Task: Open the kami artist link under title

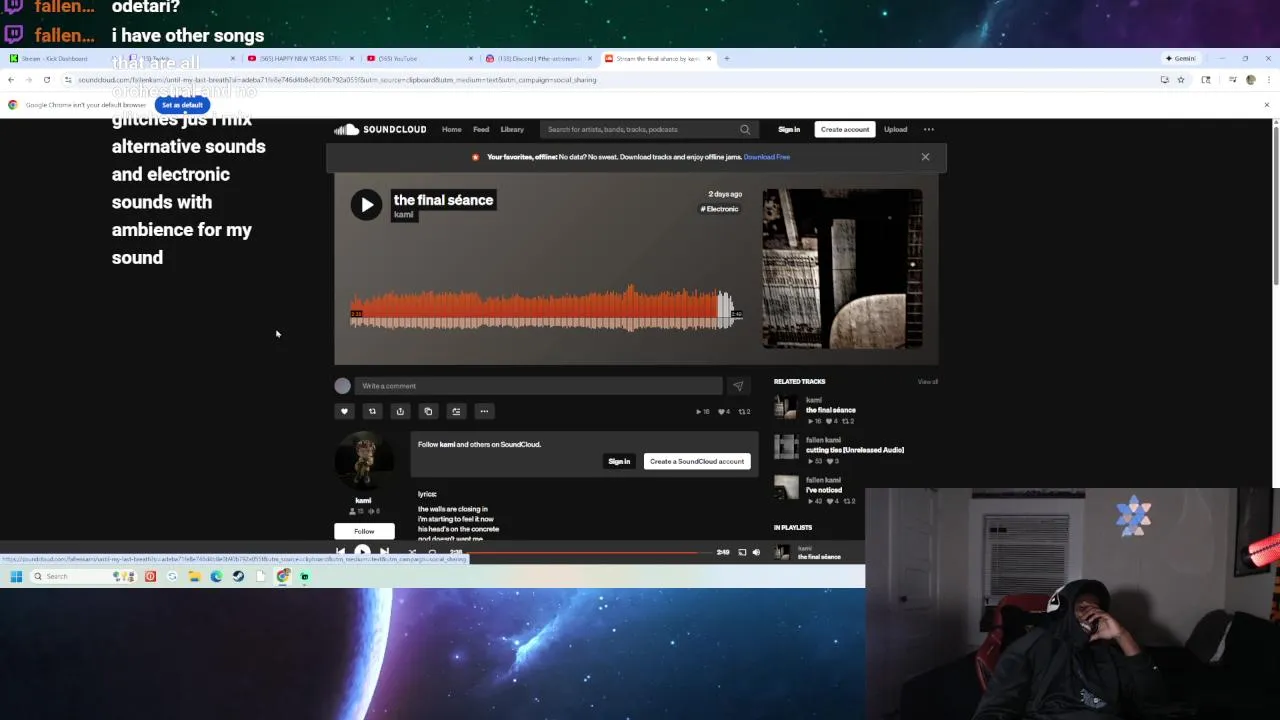Action: 404,215
